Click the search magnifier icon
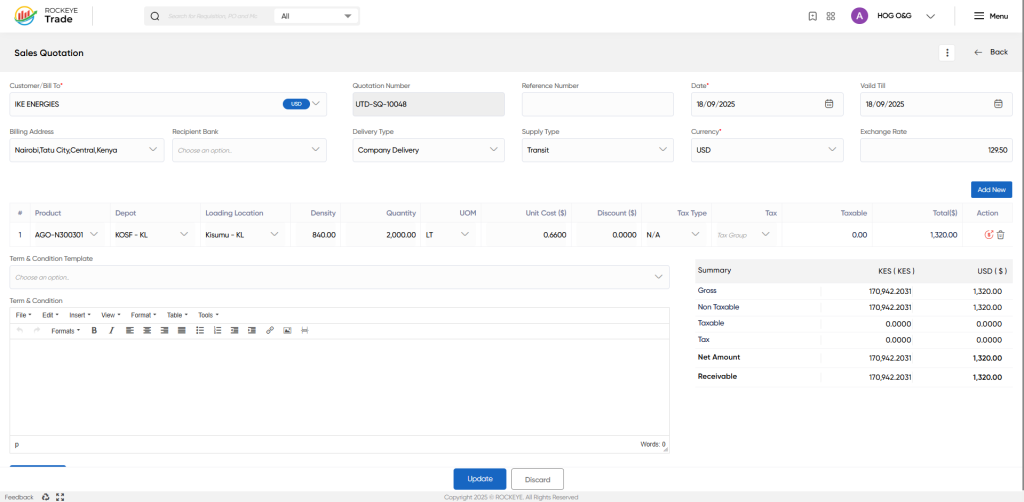 click(x=155, y=16)
